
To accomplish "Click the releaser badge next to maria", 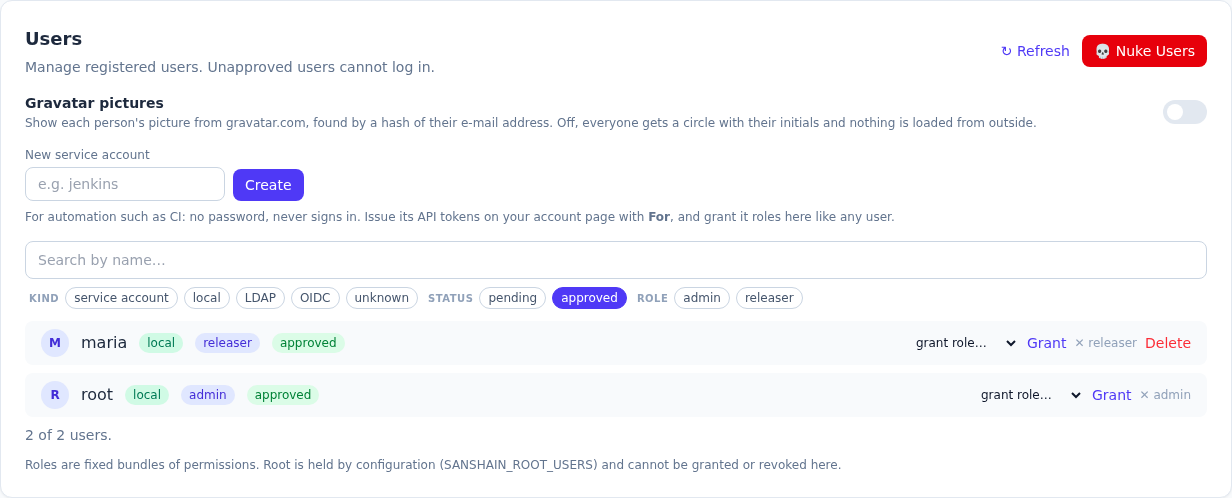I will [x=227, y=343].
